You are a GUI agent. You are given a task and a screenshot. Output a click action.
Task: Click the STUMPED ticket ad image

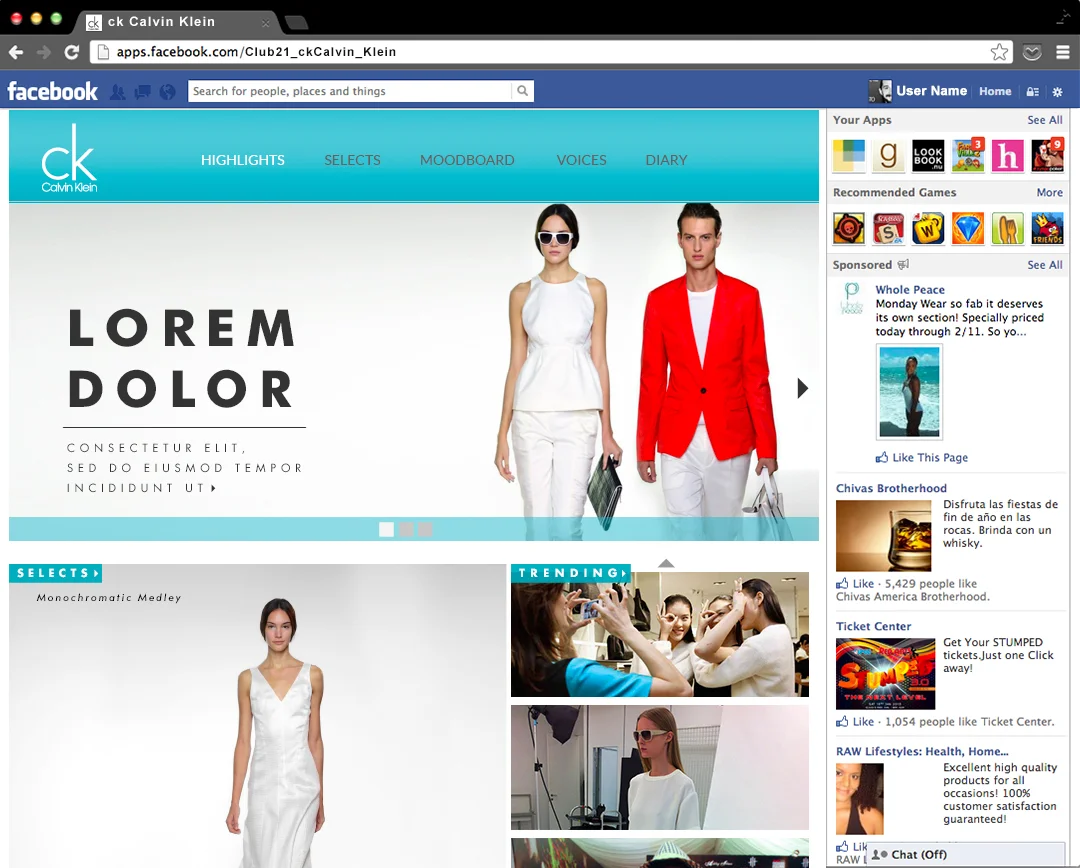(886, 674)
